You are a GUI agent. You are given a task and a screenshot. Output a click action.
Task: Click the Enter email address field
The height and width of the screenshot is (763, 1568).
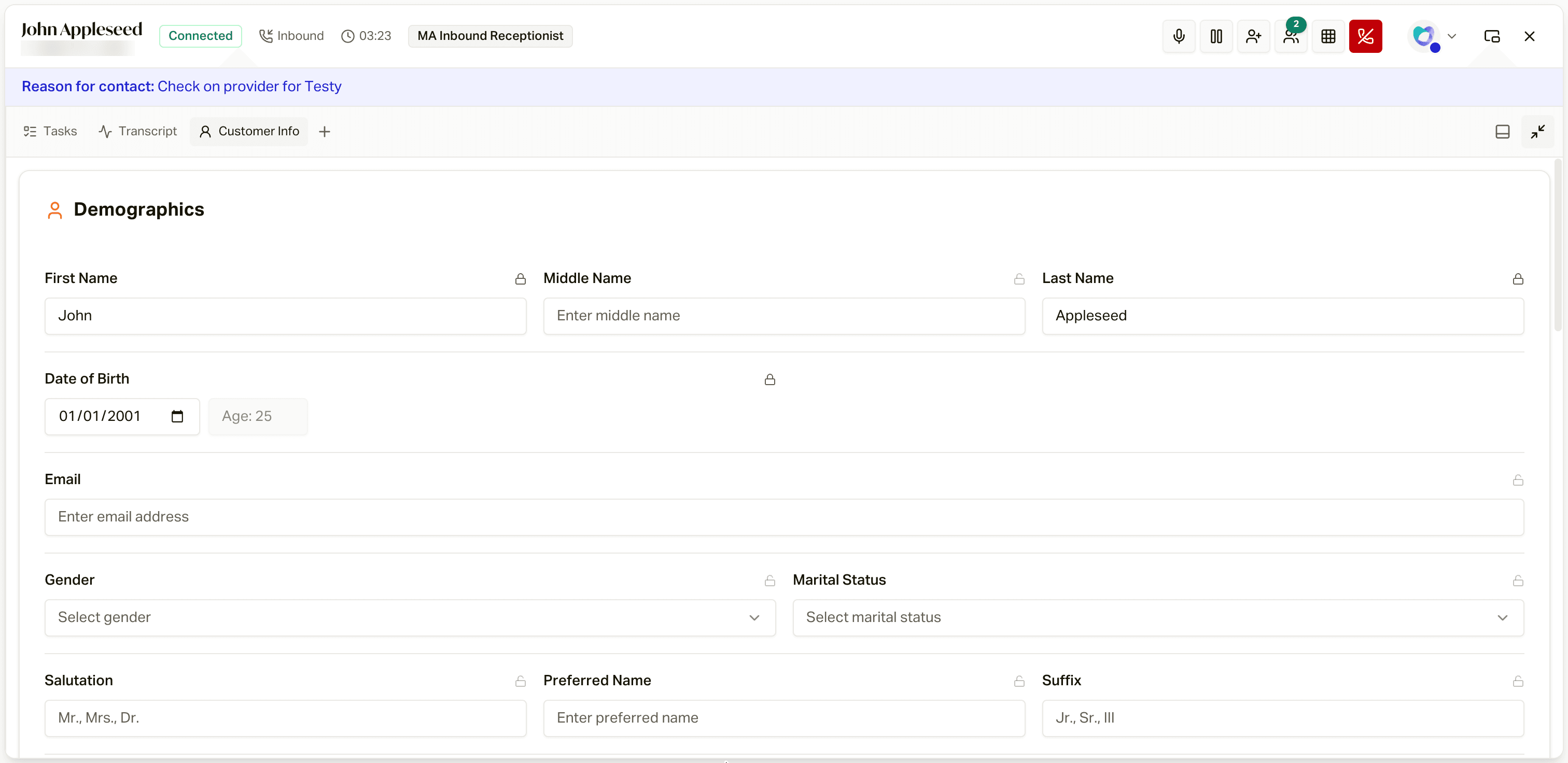coord(784,517)
